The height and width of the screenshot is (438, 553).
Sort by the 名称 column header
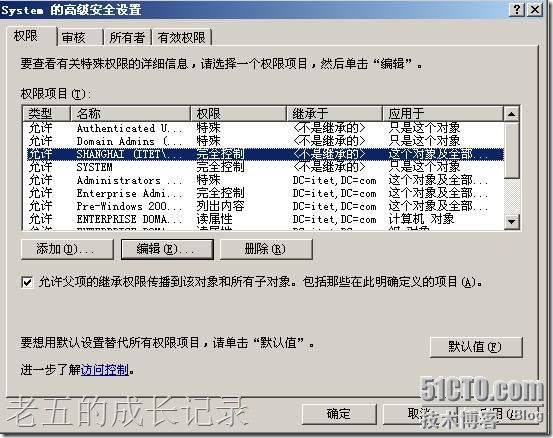(x=130, y=114)
